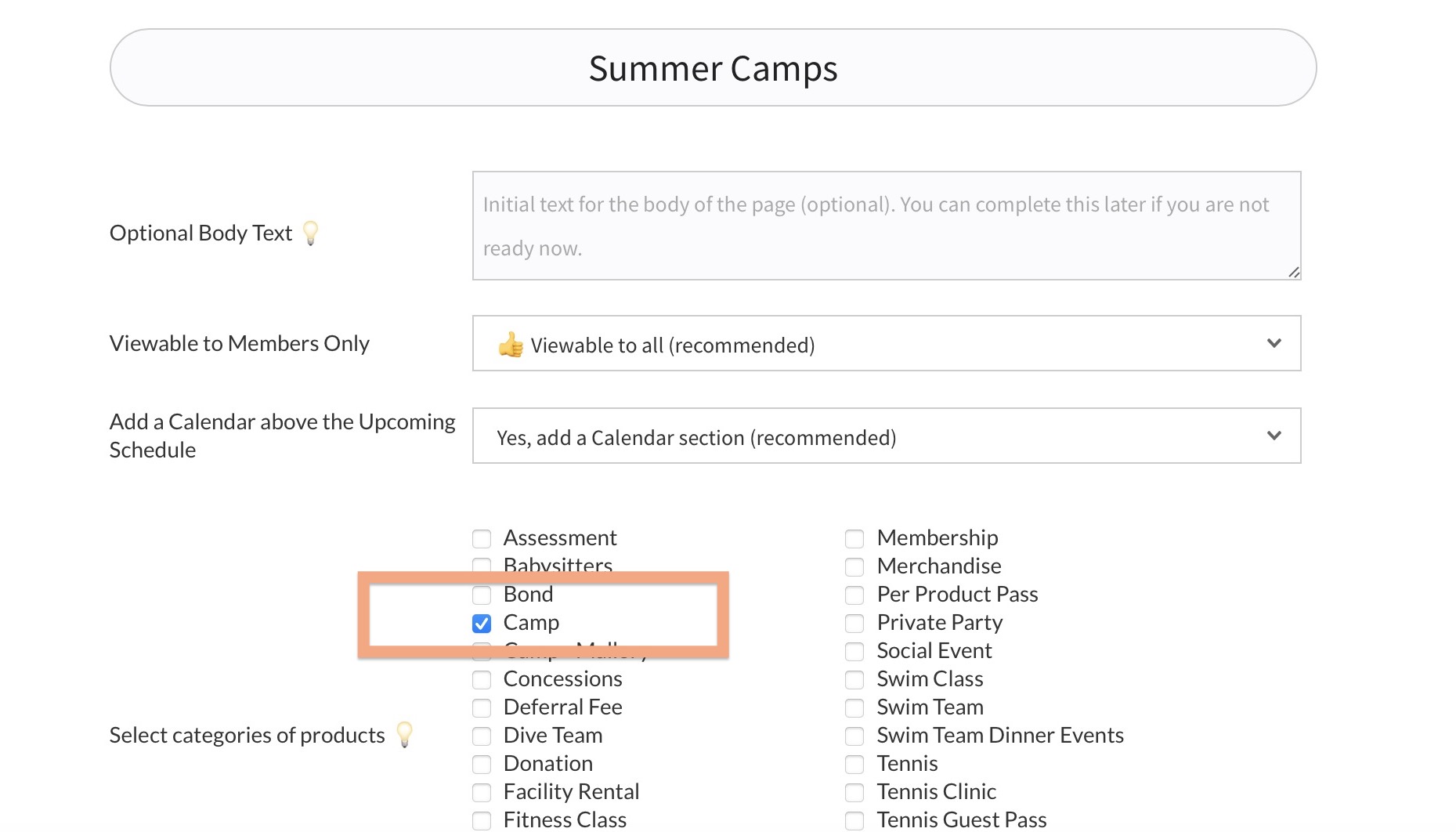Tick the Dive Team checkbox

tap(482, 736)
